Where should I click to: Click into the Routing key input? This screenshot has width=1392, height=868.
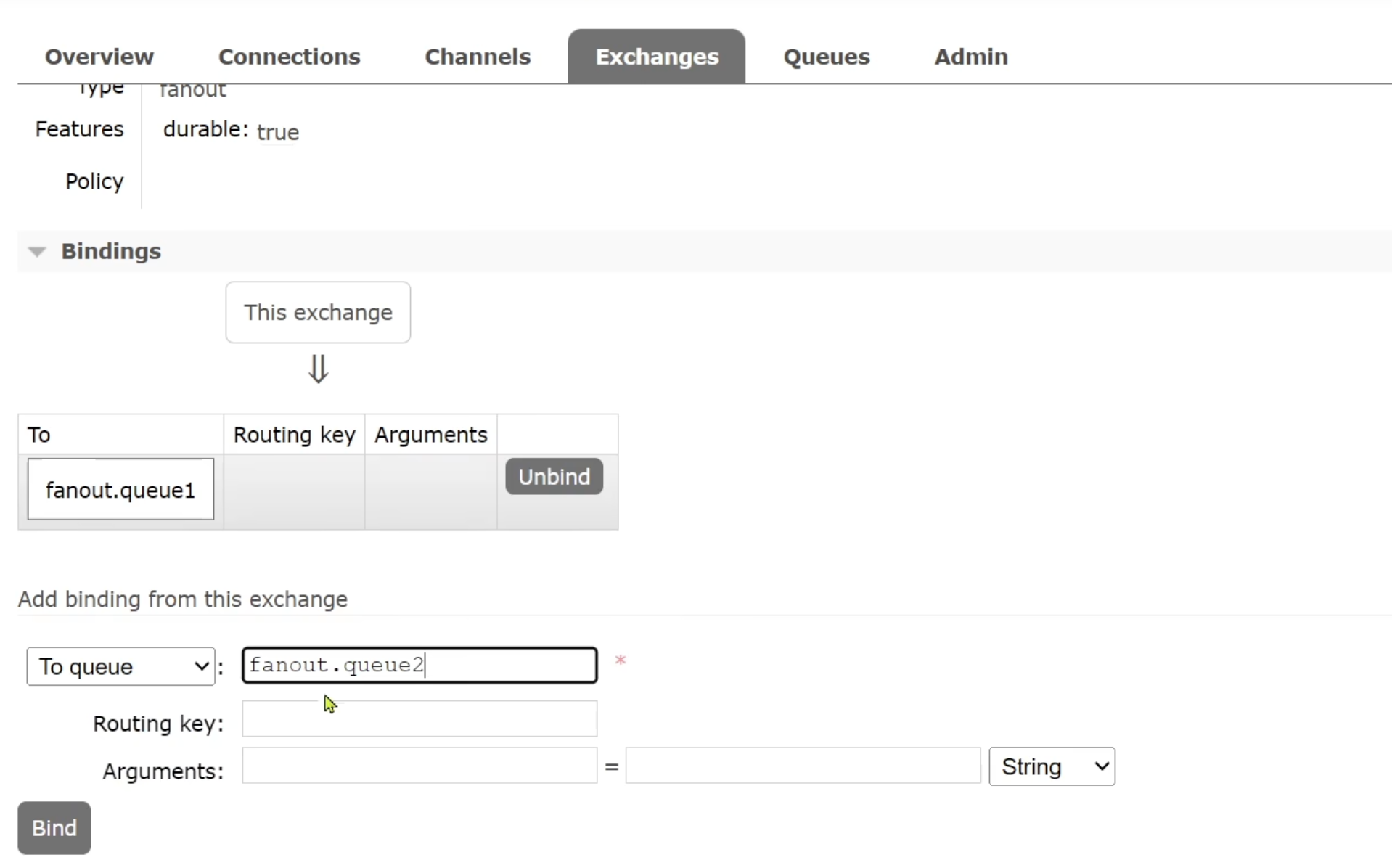pos(419,718)
